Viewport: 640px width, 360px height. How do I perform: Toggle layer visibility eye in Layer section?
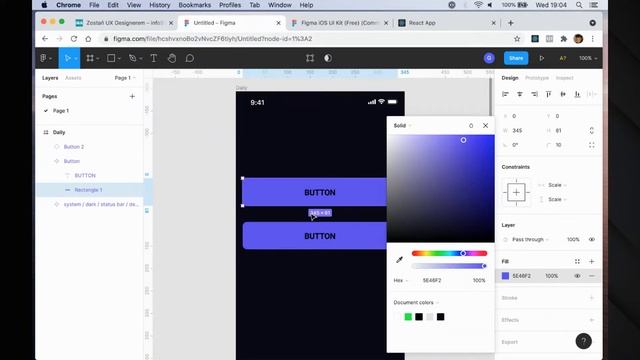coord(591,240)
